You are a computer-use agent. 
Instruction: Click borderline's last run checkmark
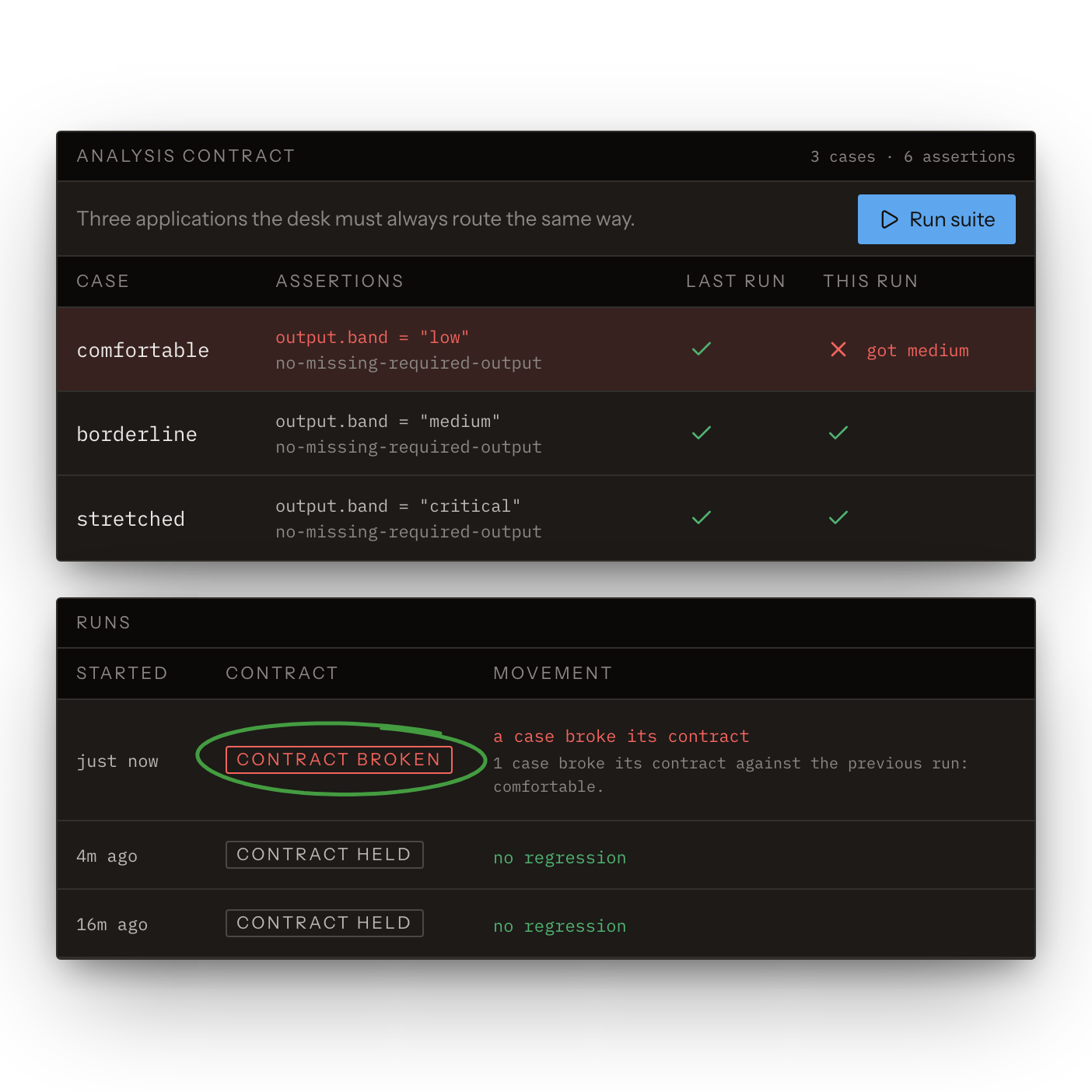(702, 433)
